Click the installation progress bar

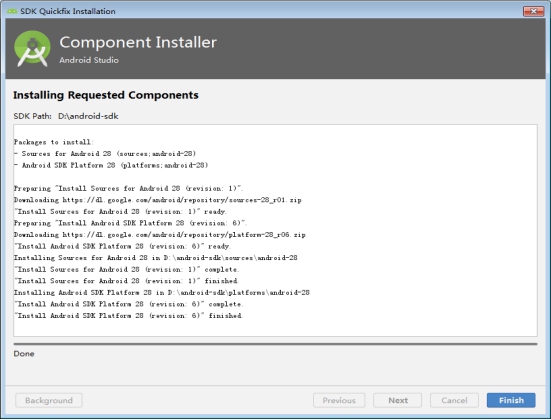tap(275, 344)
